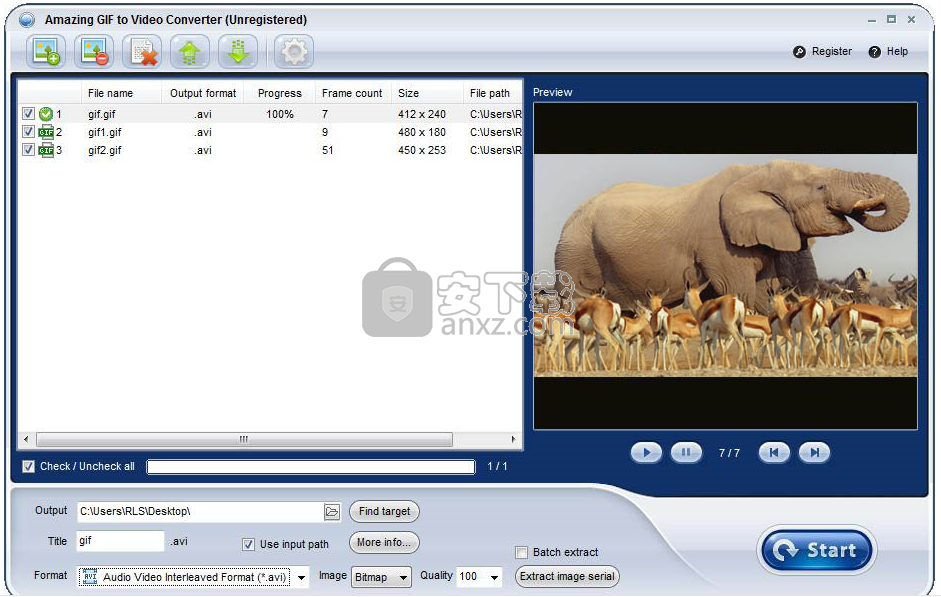Screen dimensions: 941x597
Task: Click the 450 x 253 size cell
Action: (422, 150)
